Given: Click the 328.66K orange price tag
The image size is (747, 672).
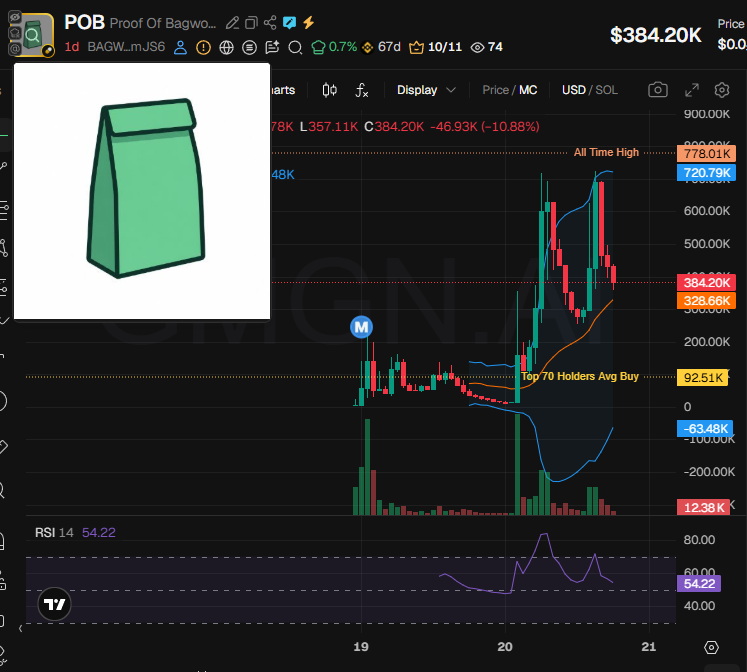Looking at the screenshot, I should (x=707, y=301).
